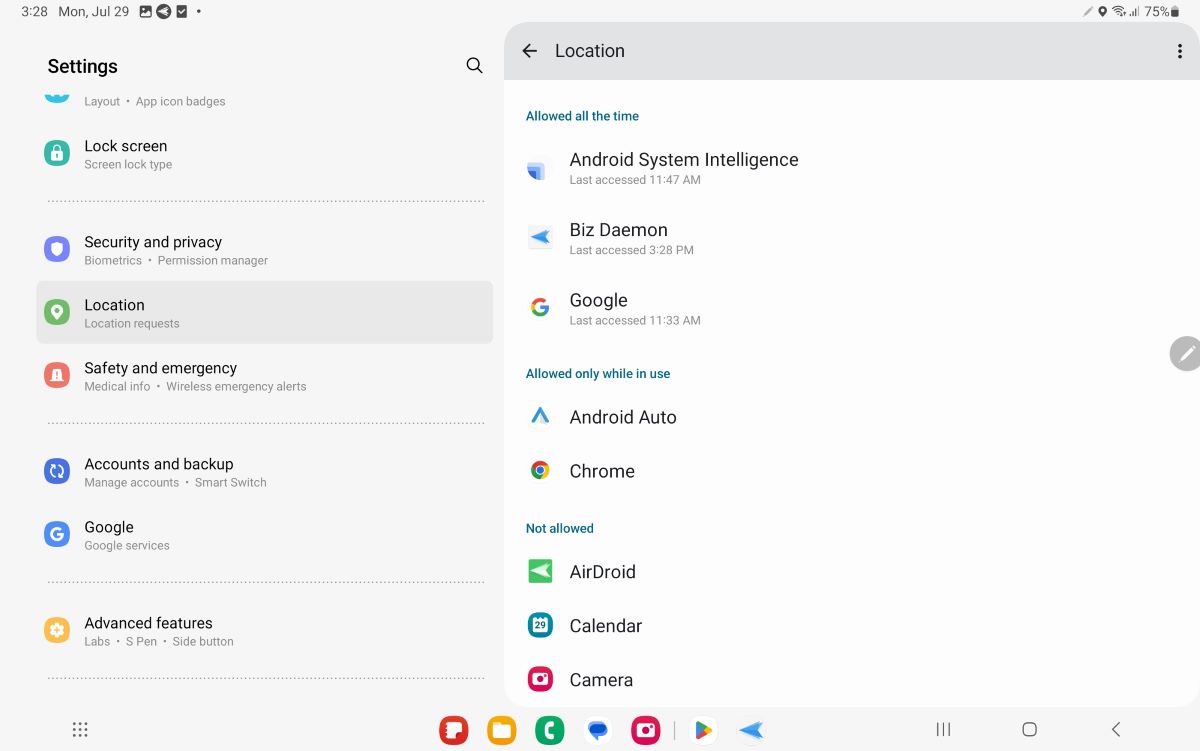Switch to Security and privacy settings
Viewport: 1200px width, 751px height.
click(x=152, y=249)
